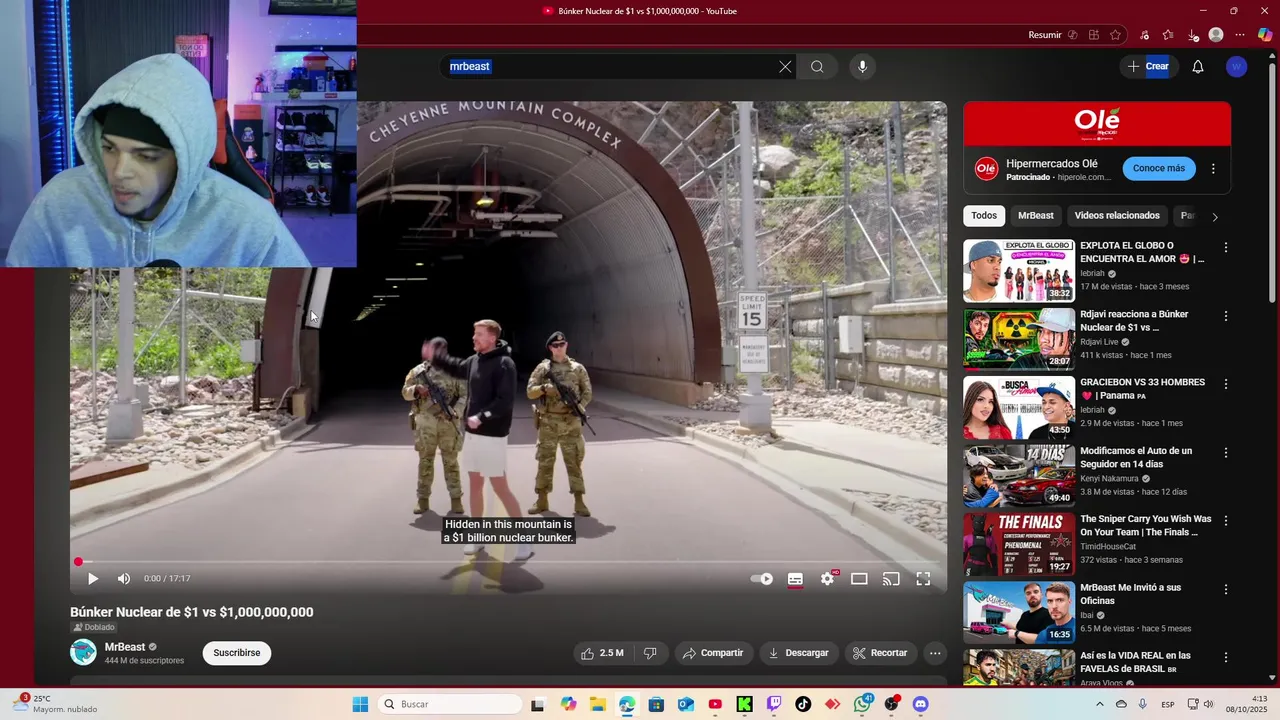
Task: Open options for EXPLOTA EL GLOBO video
Action: coord(1226,247)
